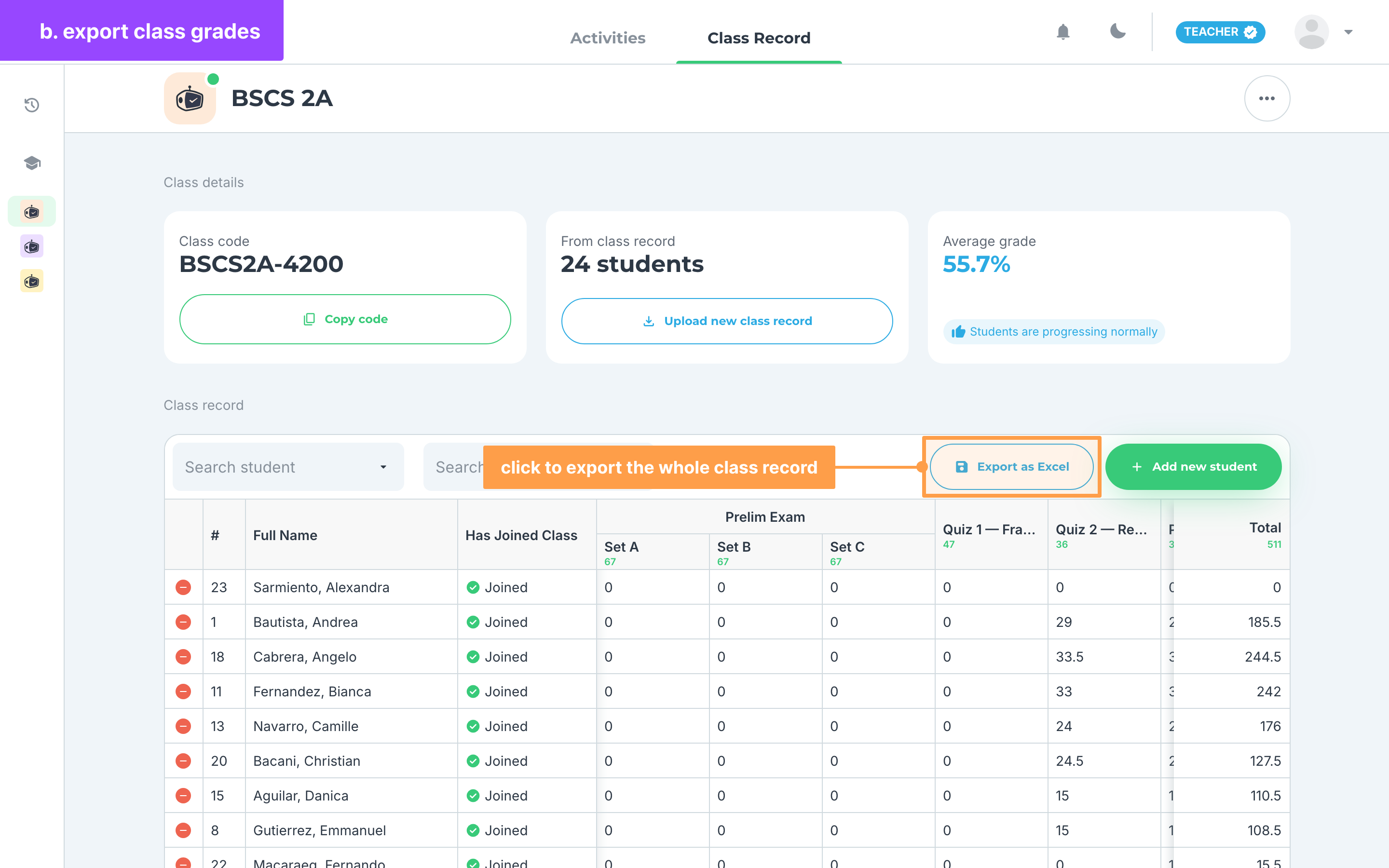Click the Copy code button
The height and width of the screenshot is (868, 1389).
(x=345, y=319)
